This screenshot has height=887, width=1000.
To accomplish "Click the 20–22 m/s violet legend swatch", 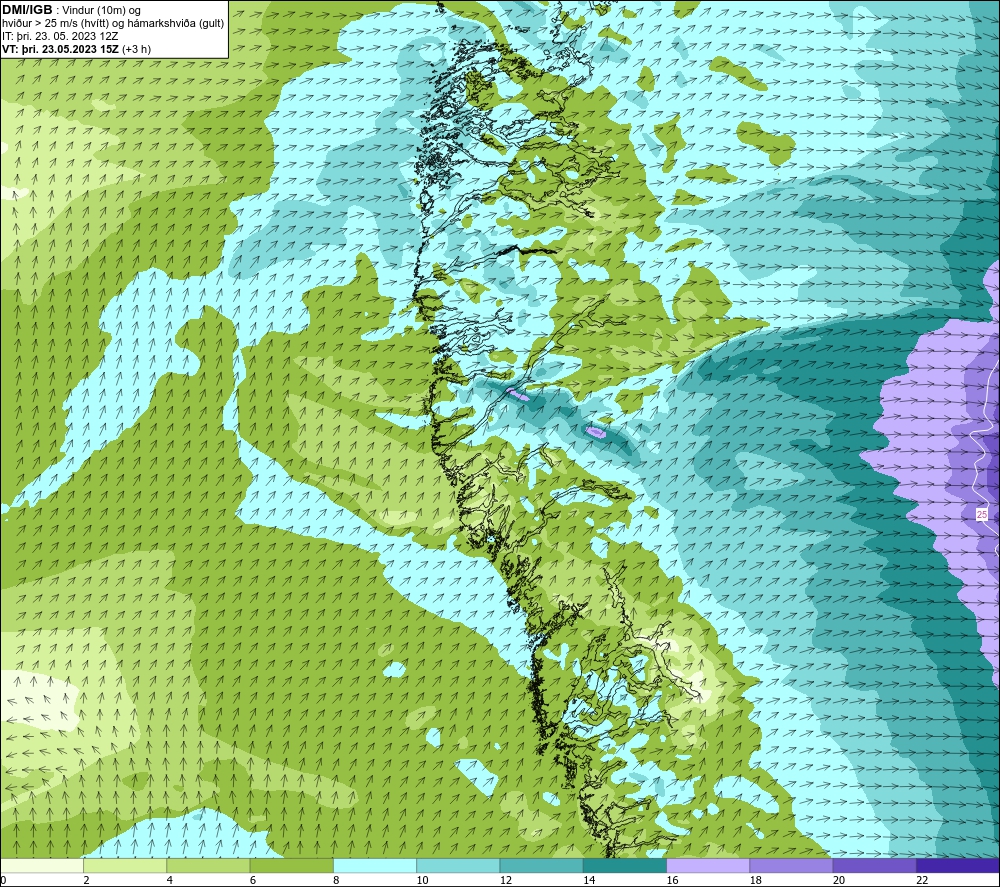I will coord(874,865).
